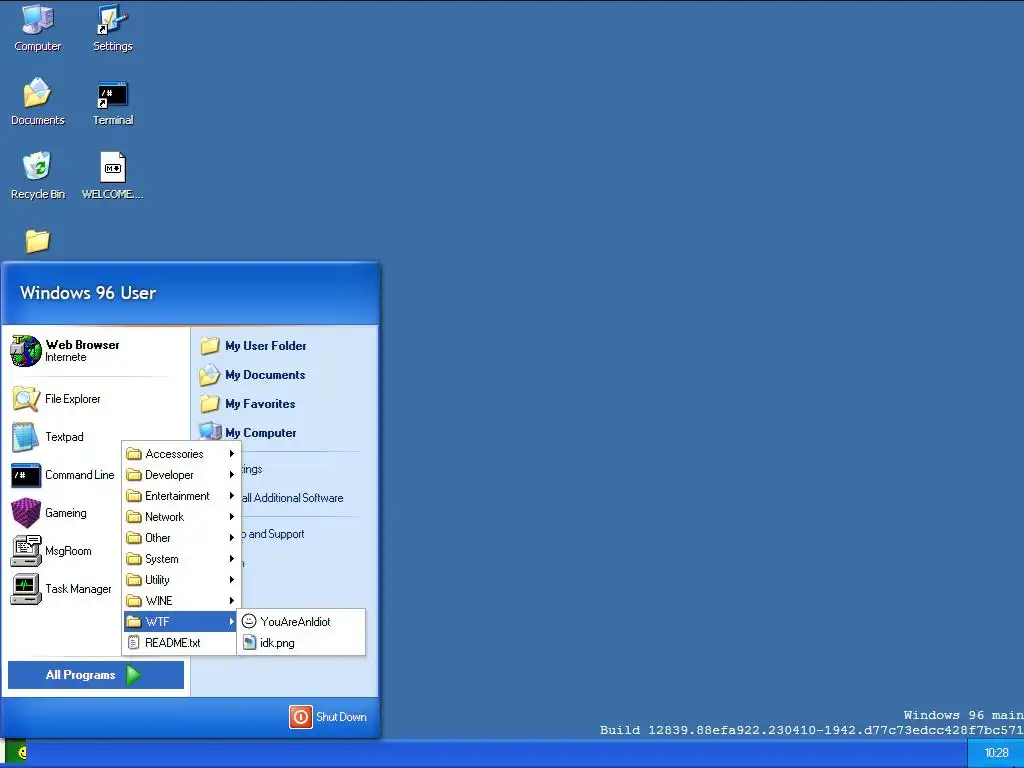Expand the Entertainment submenu

pos(181,496)
